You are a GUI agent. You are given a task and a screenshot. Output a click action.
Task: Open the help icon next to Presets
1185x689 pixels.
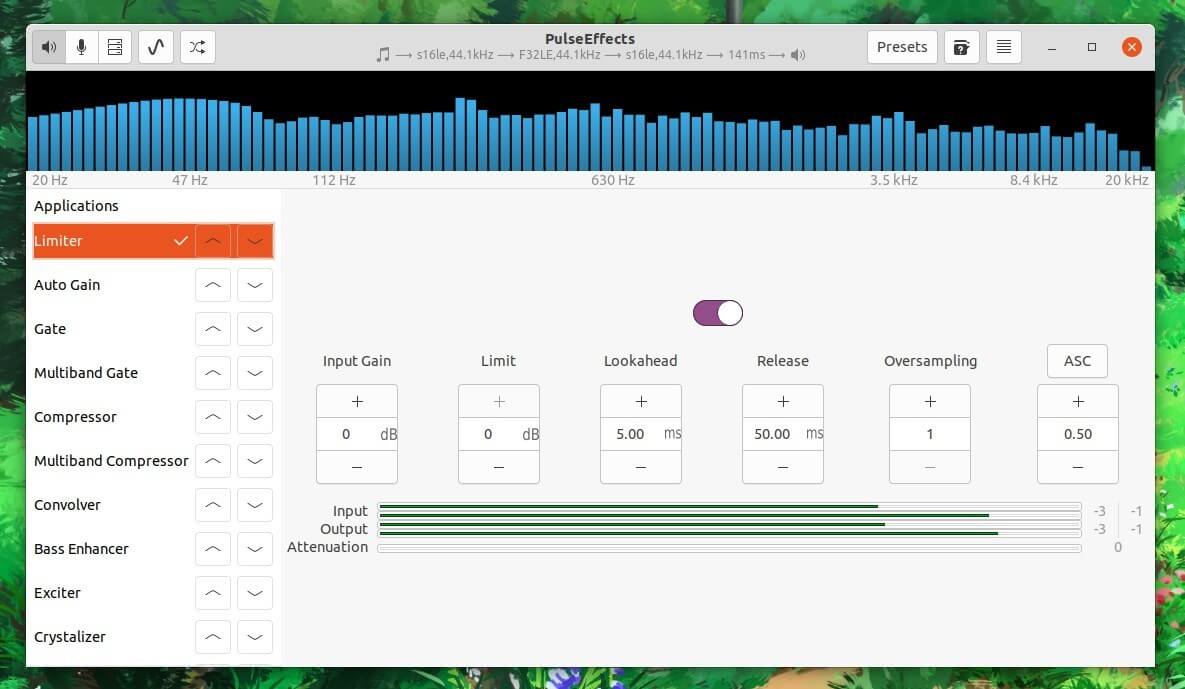(961, 46)
